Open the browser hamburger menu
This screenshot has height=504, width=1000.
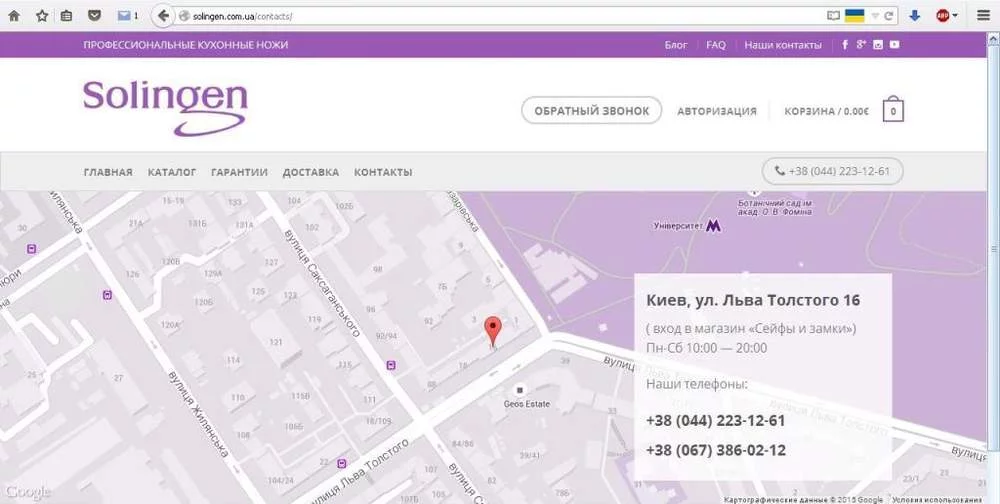pyautogui.click(x=983, y=16)
